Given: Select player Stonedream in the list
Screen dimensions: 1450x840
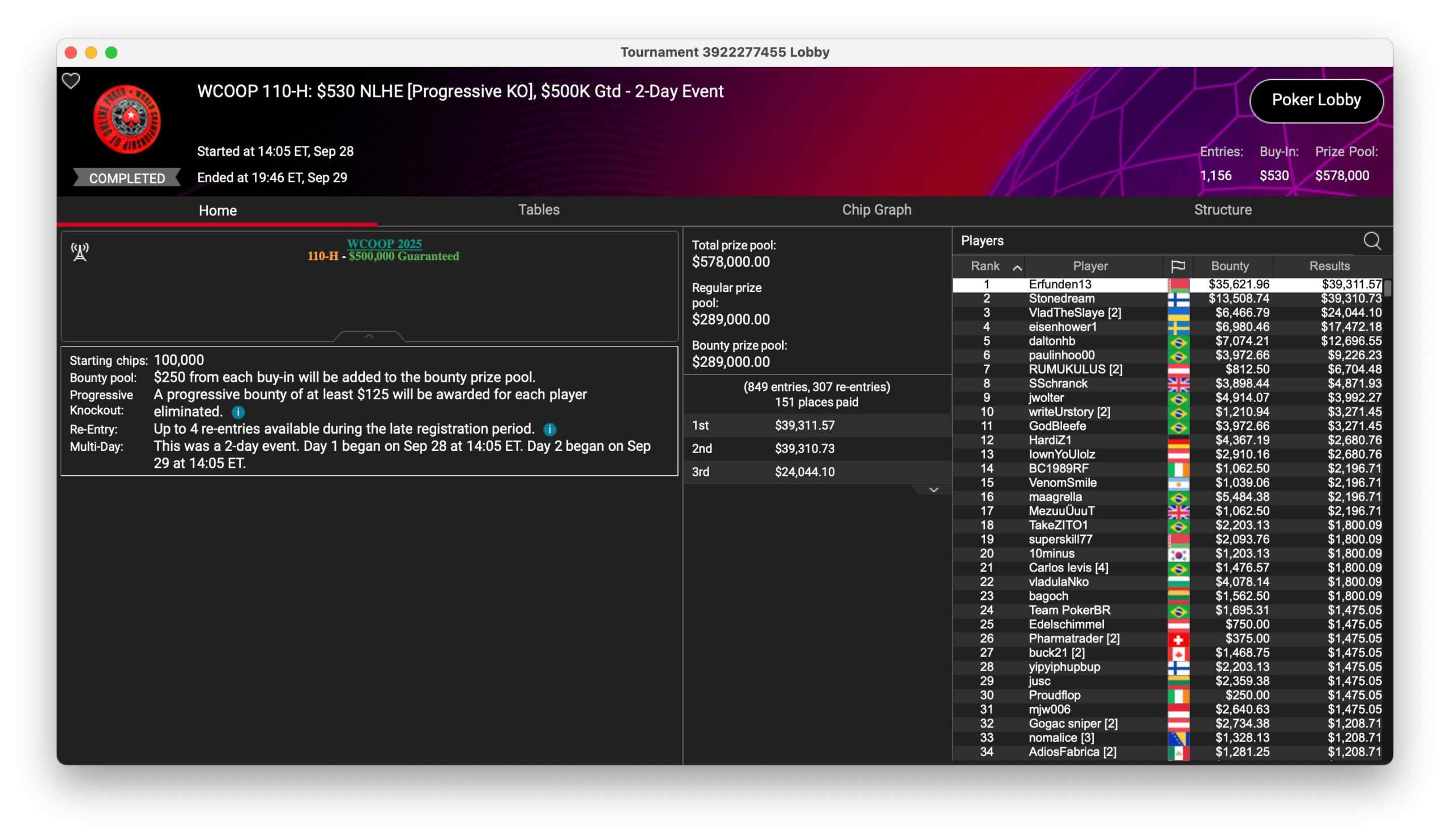Looking at the screenshot, I should coord(1061,299).
